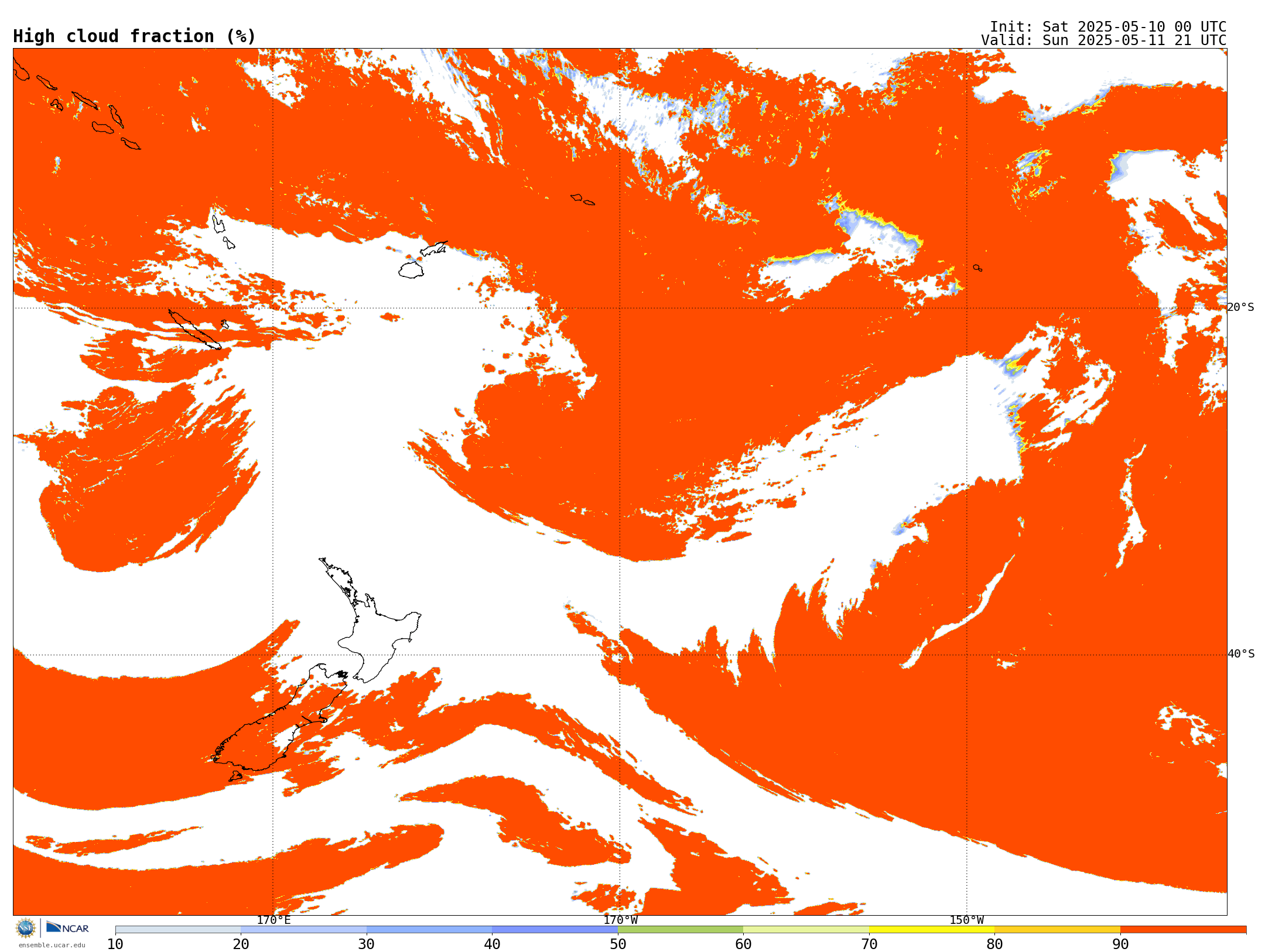Click the colorbar tick label 50
The image size is (1265, 952).
click(618, 944)
